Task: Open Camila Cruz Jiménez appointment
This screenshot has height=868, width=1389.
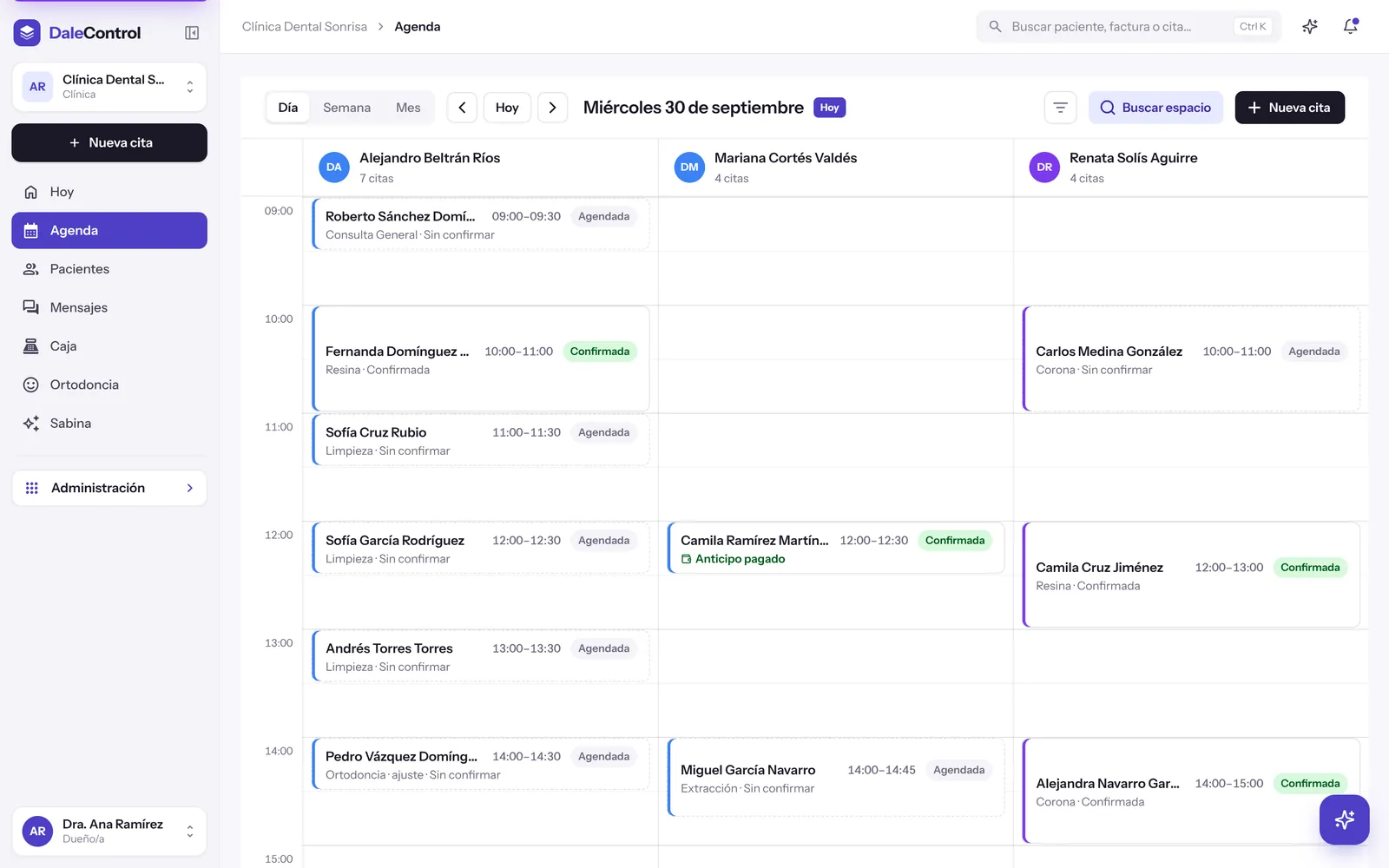Action: coord(1191,575)
